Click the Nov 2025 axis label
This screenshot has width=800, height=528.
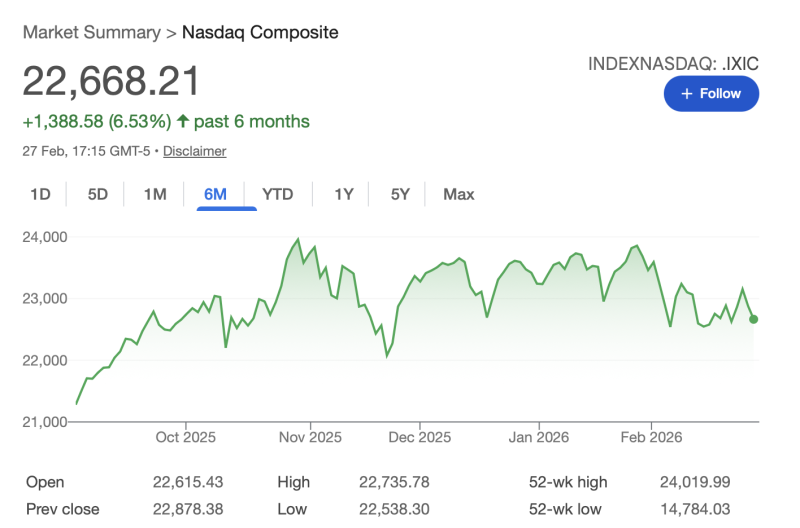310,437
